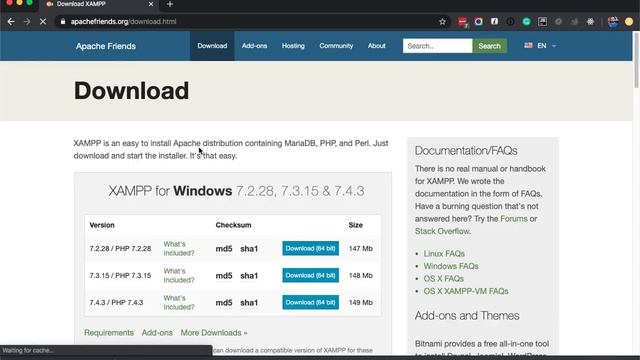This screenshot has height=360, width=640.
Task: Click the 'Checksum' column header
Action: (233, 225)
